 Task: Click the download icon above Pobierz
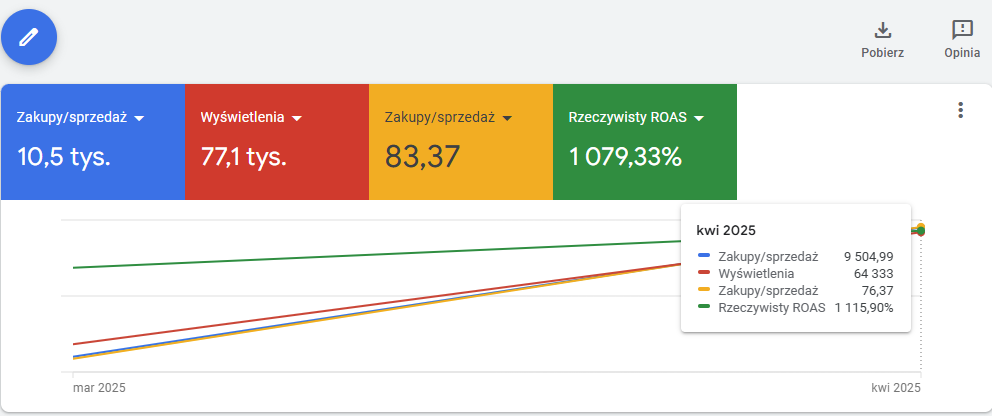882,29
